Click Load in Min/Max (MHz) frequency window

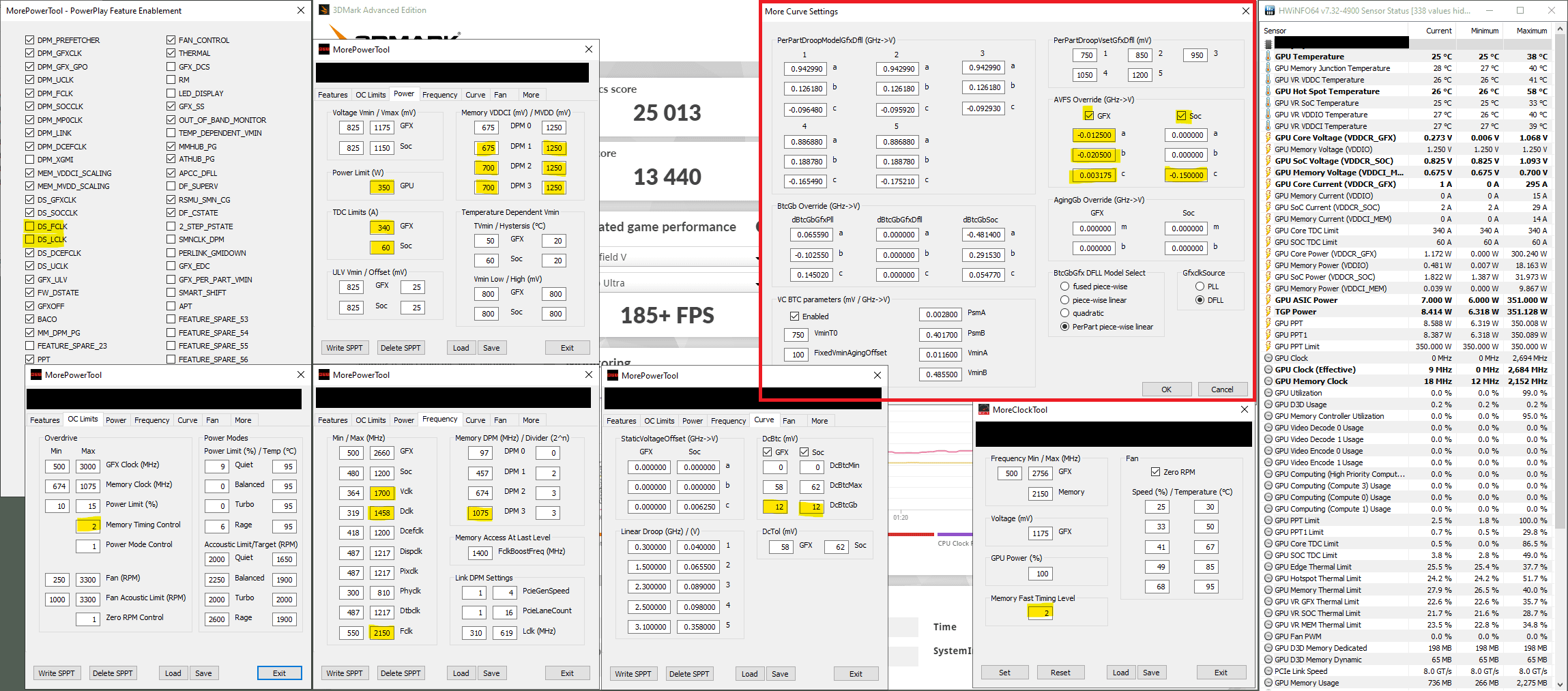point(461,673)
